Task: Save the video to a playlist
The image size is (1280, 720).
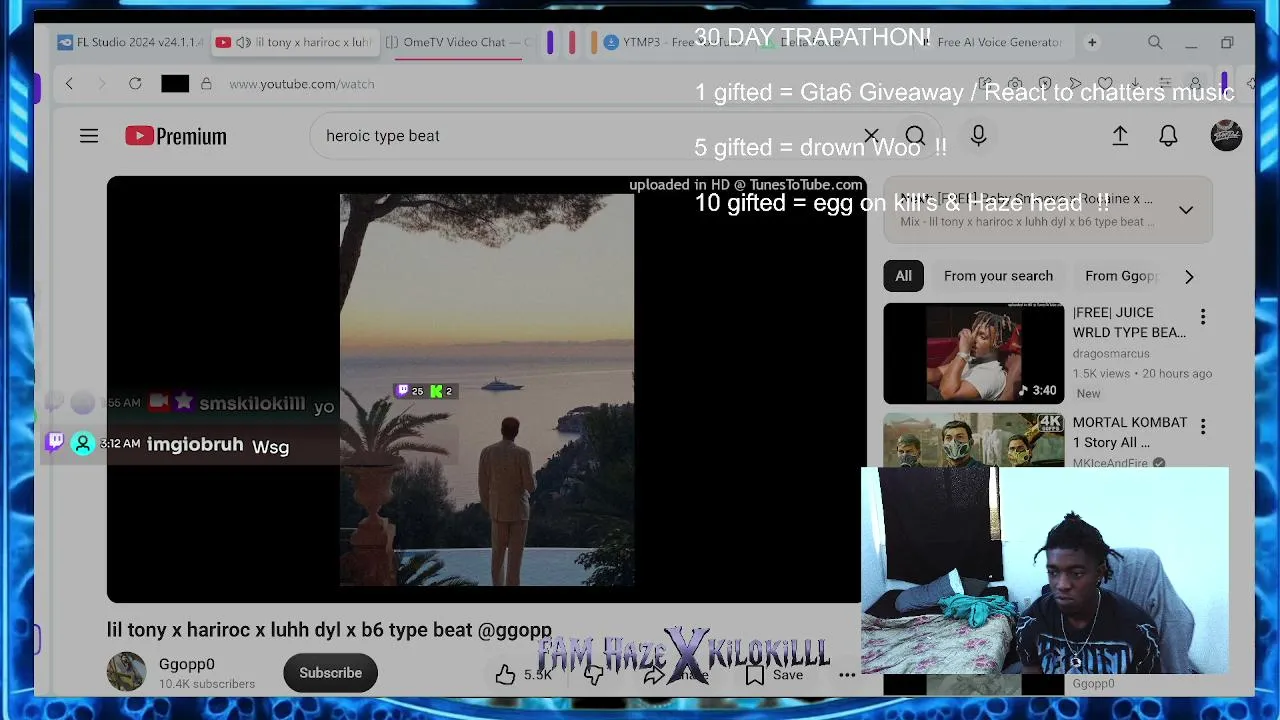Action: [774, 675]
